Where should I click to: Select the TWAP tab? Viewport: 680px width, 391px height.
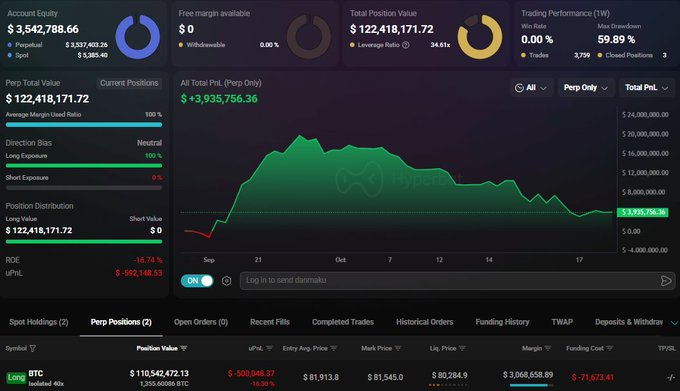coord(562,322)
